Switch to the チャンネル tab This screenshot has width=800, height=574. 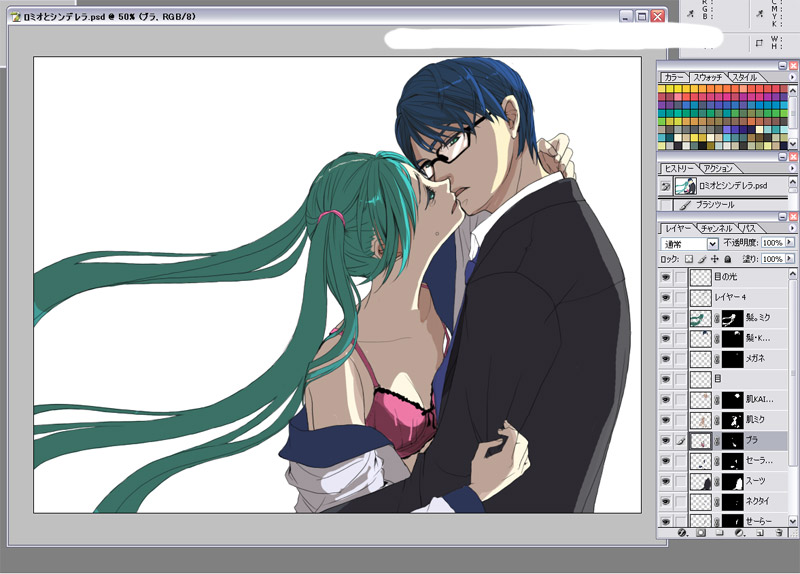(716, 228)
